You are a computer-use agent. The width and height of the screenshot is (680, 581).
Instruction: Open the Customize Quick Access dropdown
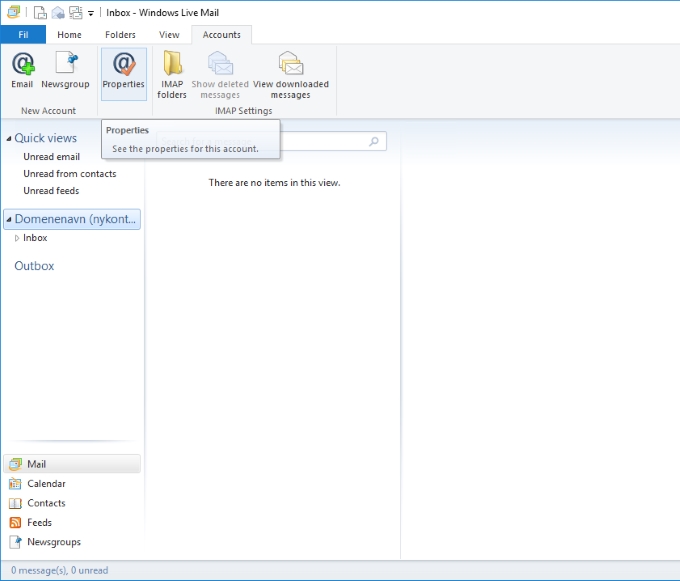coord(91,13)
